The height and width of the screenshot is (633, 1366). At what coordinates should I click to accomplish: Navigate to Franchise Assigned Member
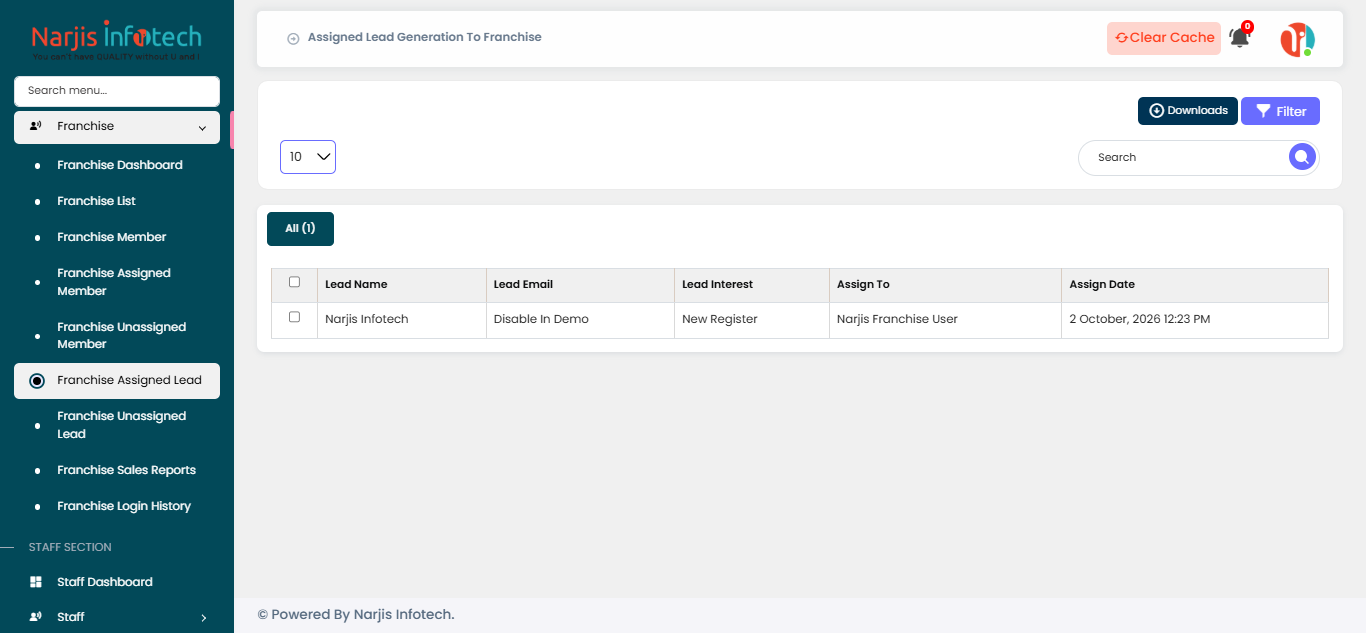point(114,282)
